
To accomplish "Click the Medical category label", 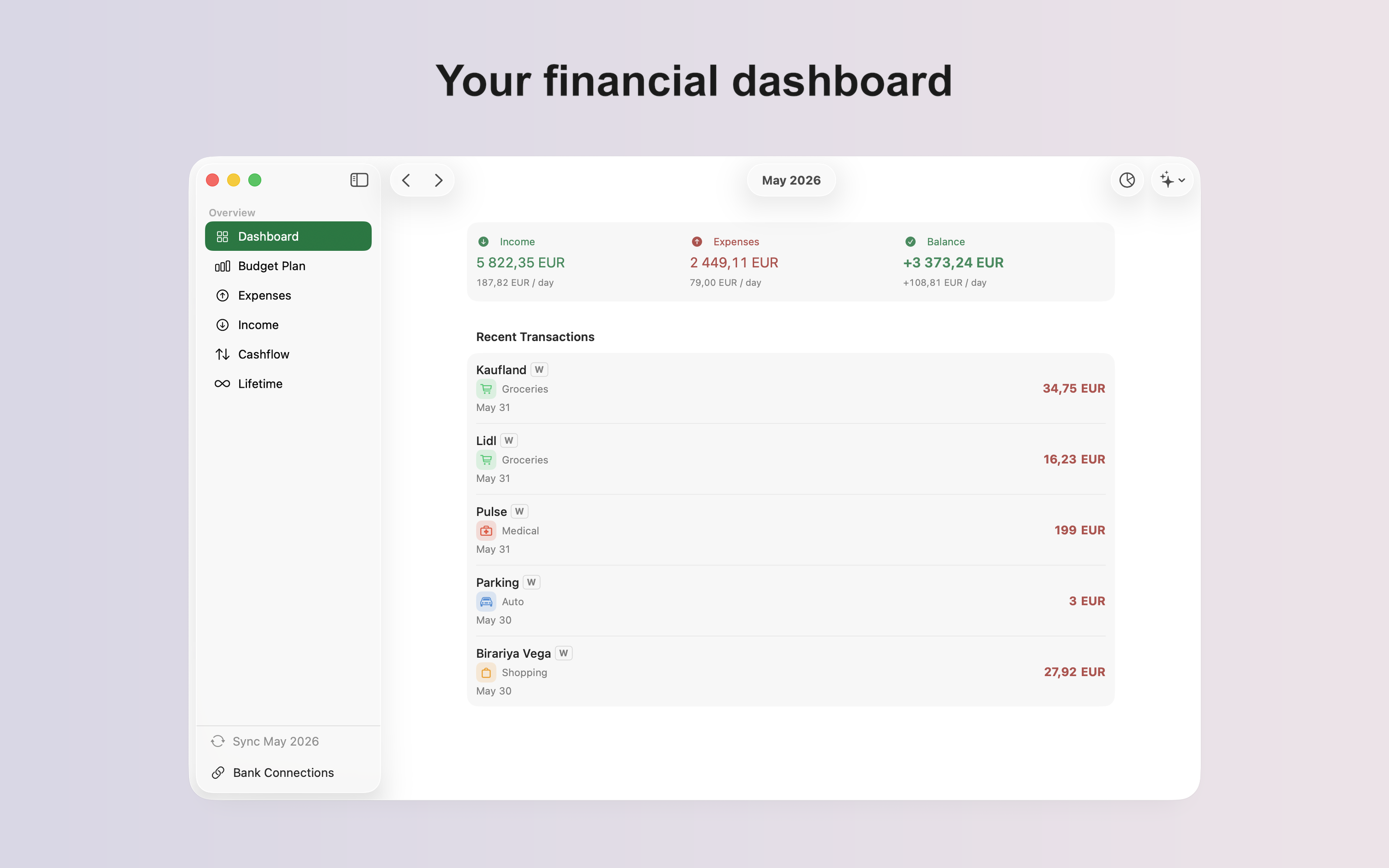I will pos(520,531).
